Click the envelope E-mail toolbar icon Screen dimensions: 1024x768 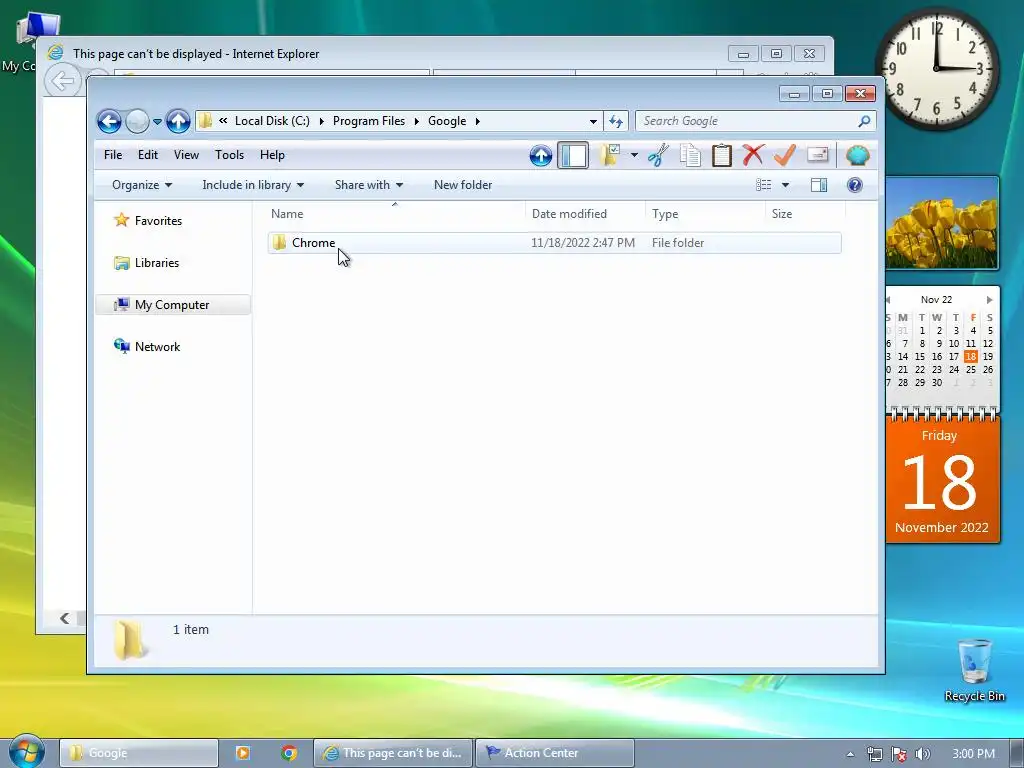(x=818, y=155)
